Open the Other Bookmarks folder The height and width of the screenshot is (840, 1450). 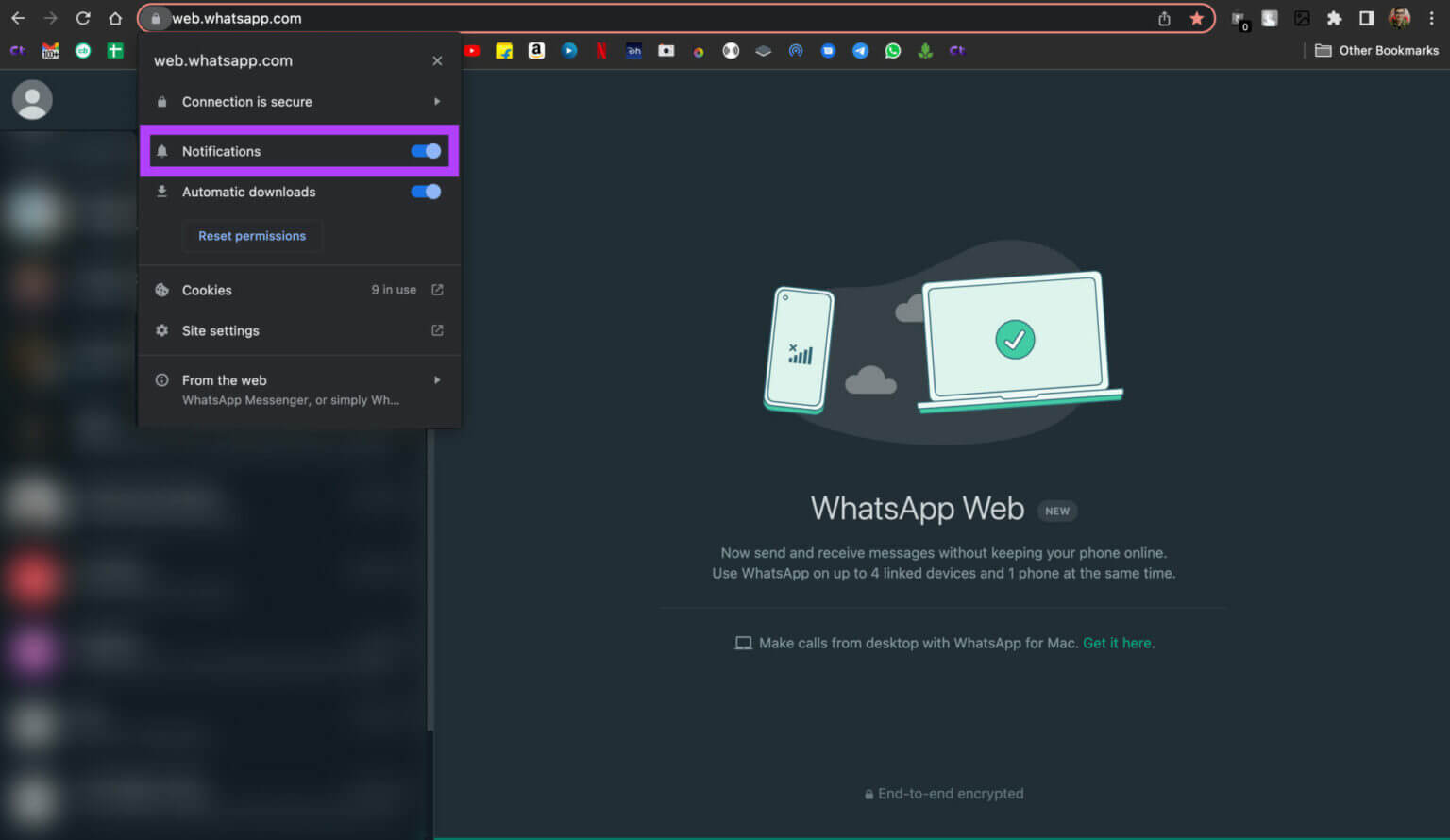1376,51
